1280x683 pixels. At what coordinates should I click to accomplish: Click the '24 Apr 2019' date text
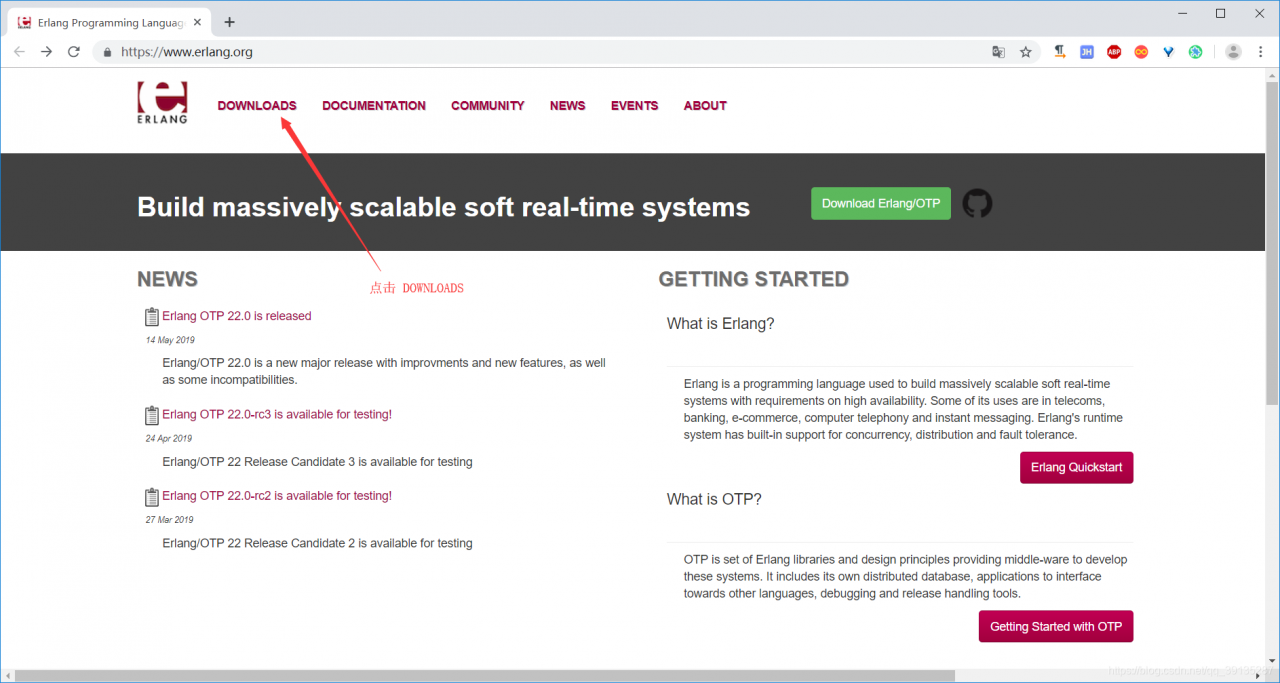[169, 438]
